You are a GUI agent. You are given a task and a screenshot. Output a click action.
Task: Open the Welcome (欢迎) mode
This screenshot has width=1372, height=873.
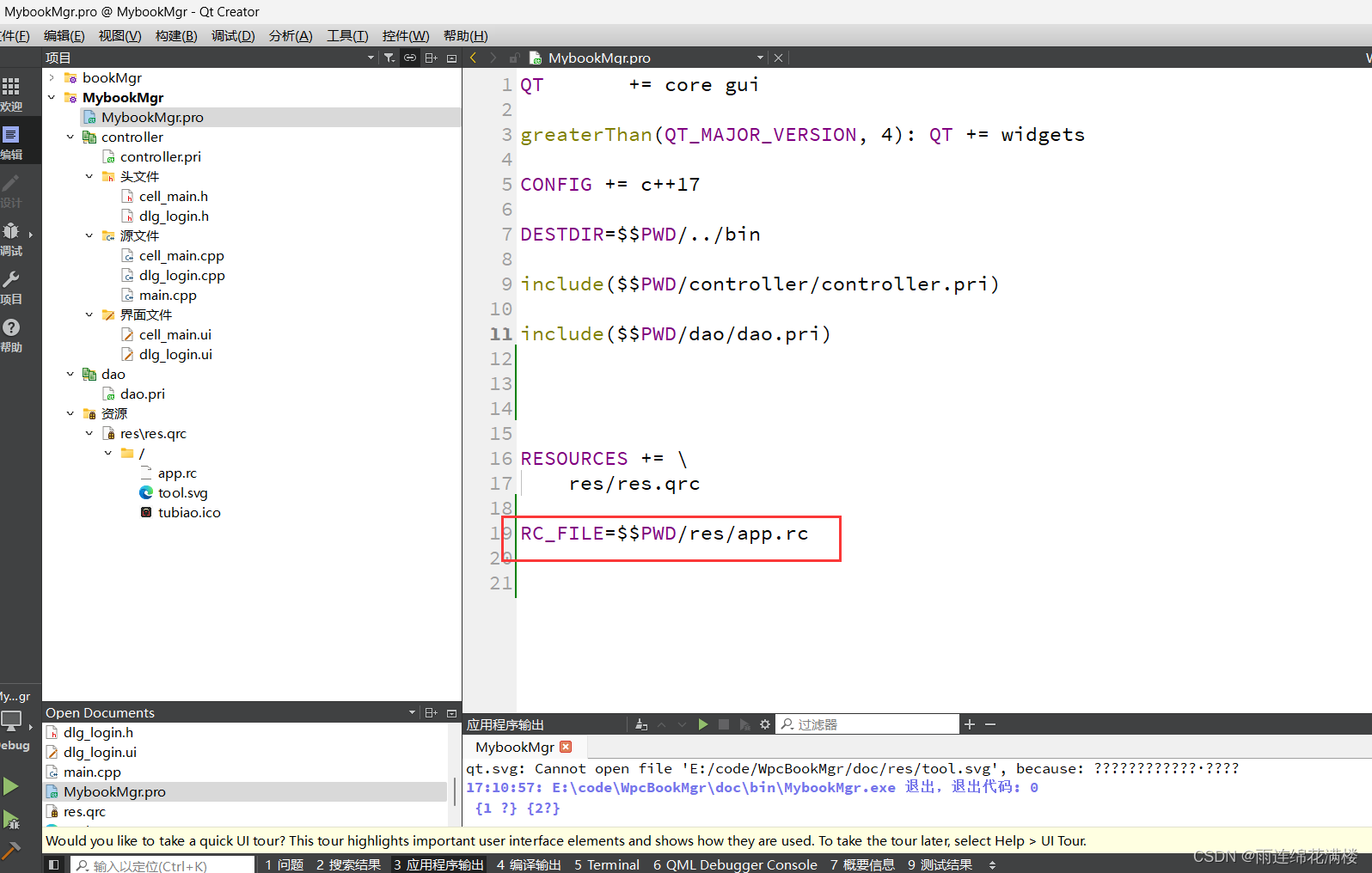(x=12, y=94)
